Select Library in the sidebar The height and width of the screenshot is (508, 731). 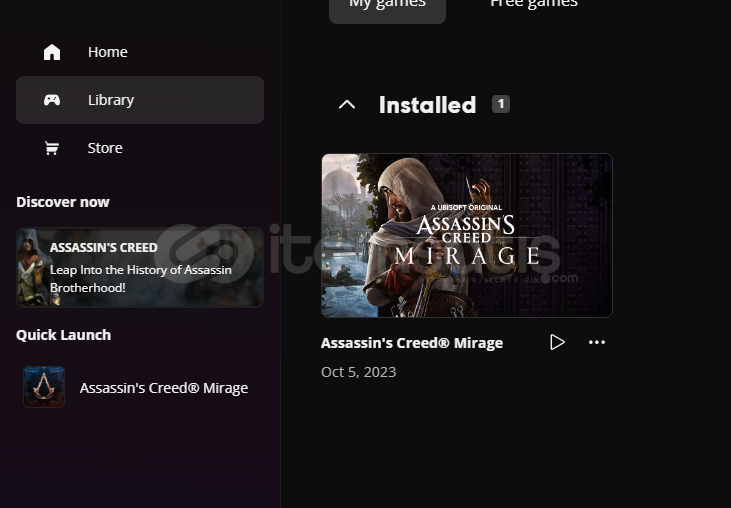[140, 100]
